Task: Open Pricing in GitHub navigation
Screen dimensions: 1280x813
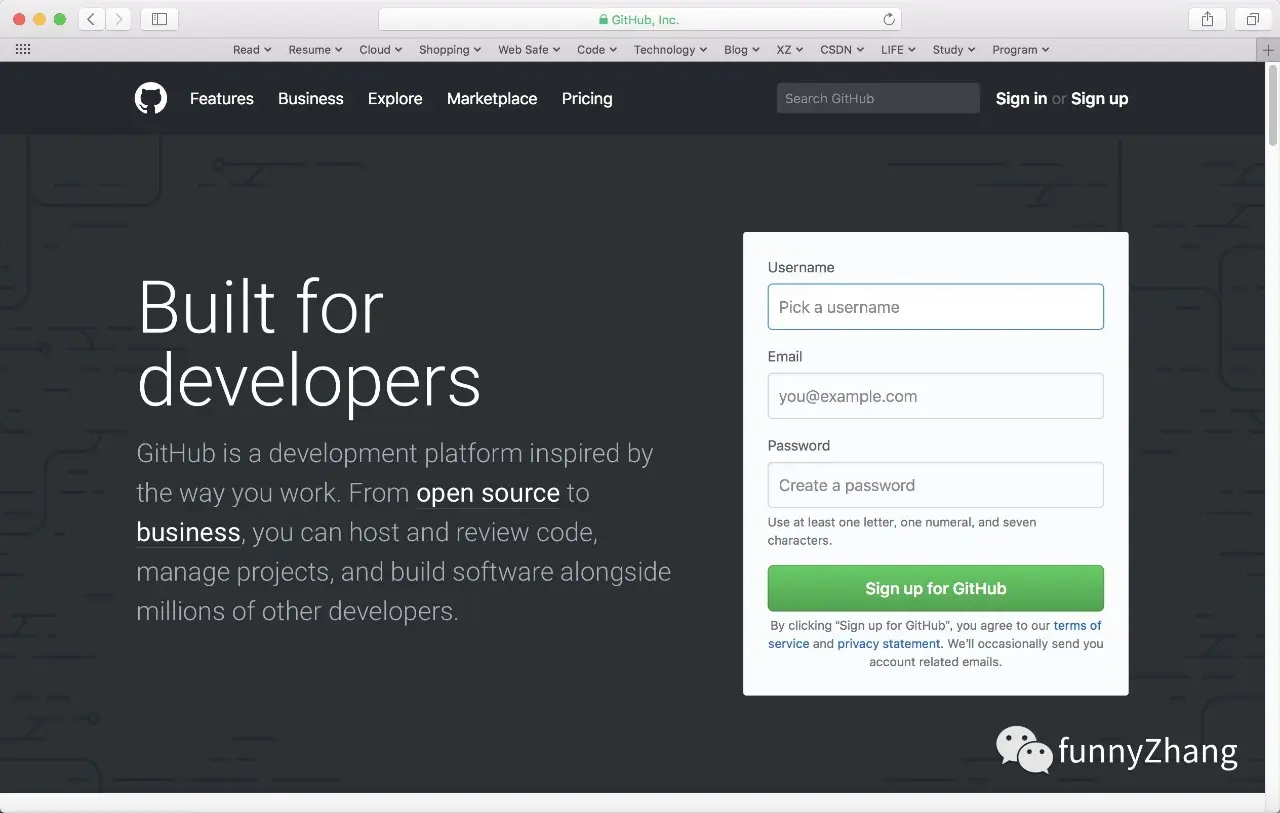Action: pos(587,98)
